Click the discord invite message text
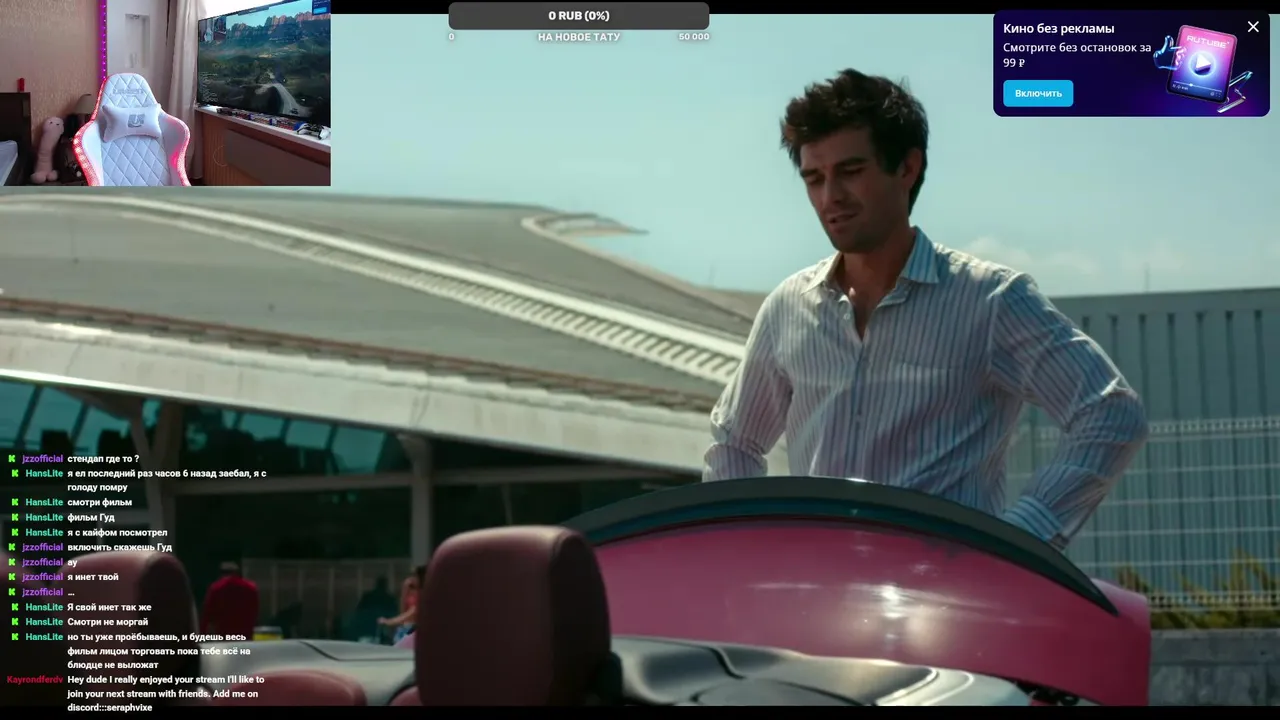1280x720 pixels. pyautogui.click(x=166, y=693)
